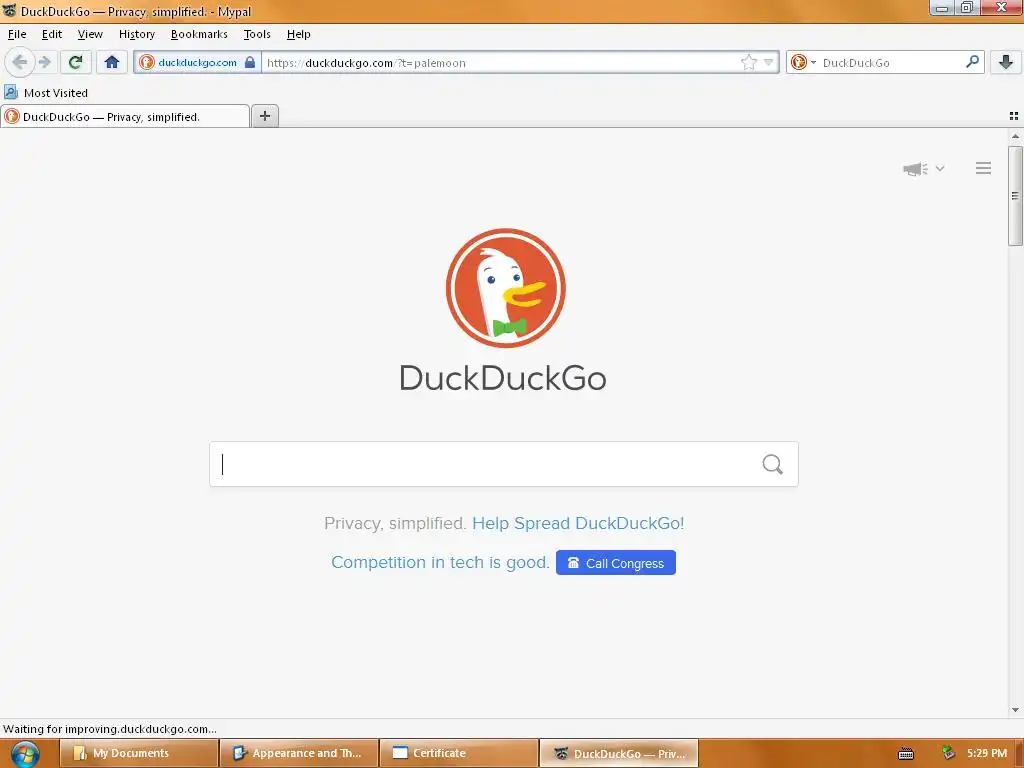Bookmark this page with the star icon
Image resolution: width=1024 pixels, height=768 pixels.
point(748,62)
